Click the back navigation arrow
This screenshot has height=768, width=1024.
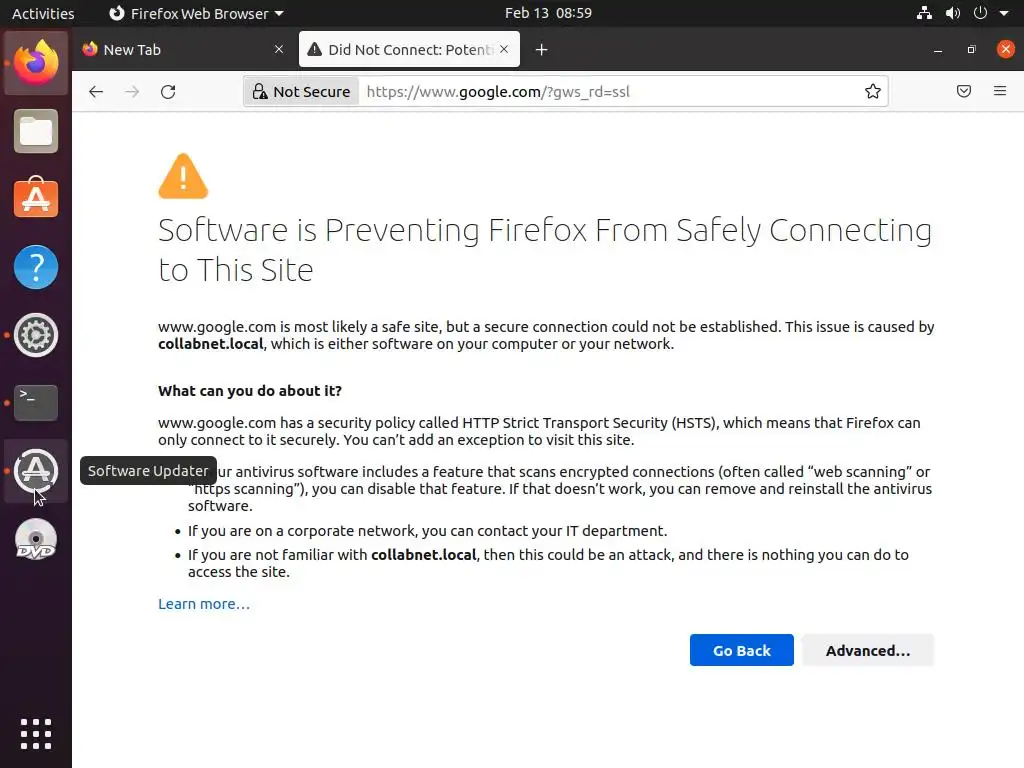click(x=96, y=92)
